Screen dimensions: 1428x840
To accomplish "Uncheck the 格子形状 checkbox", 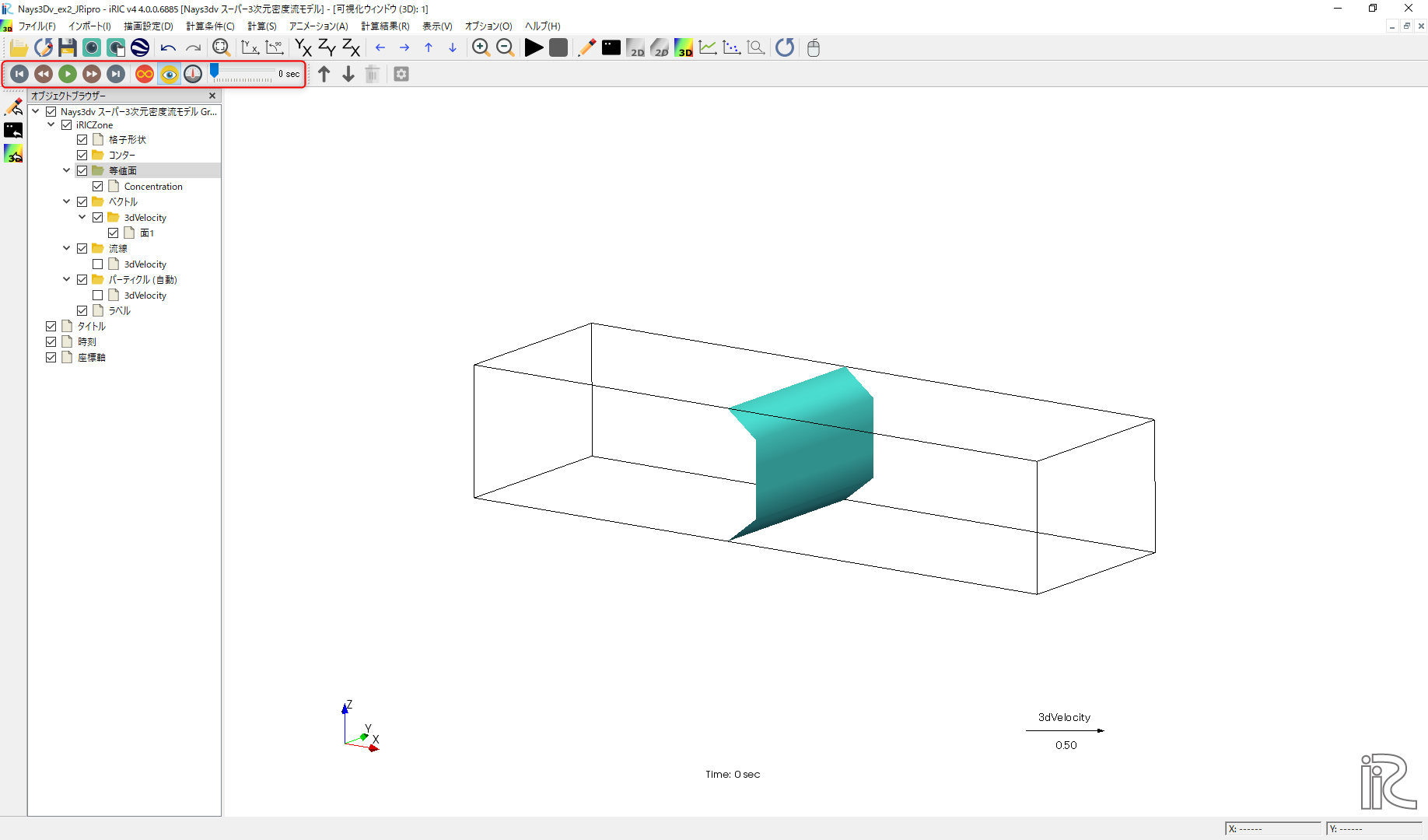I will [82, 140].
